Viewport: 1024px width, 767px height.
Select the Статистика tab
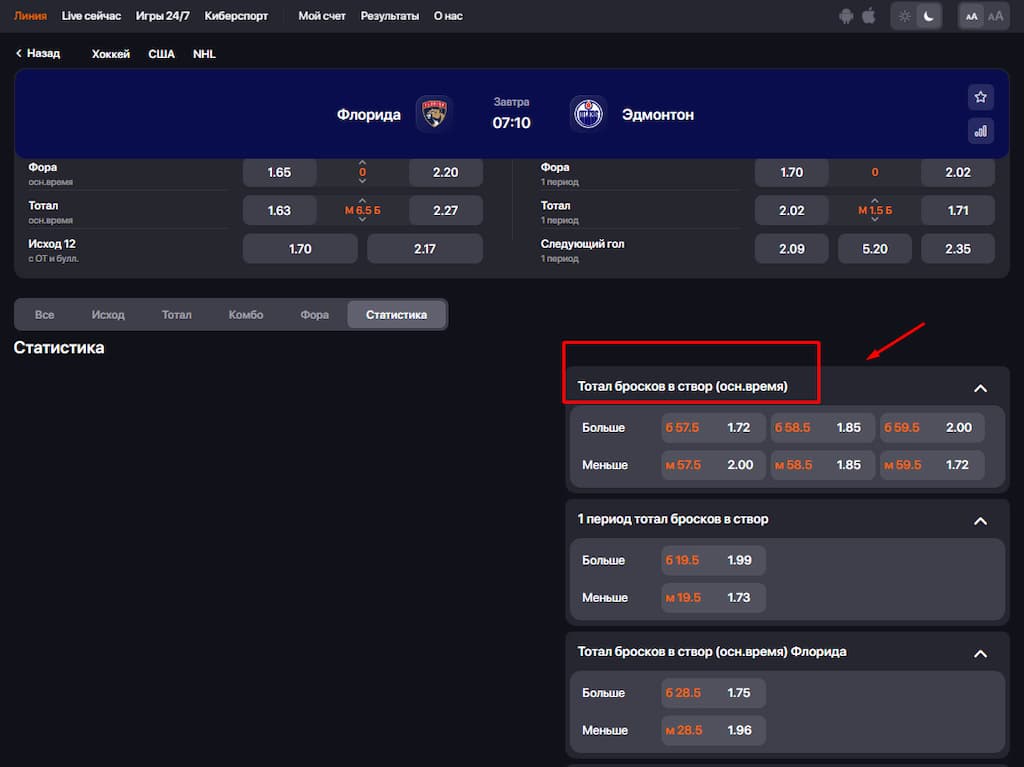[x=396, y=315]
